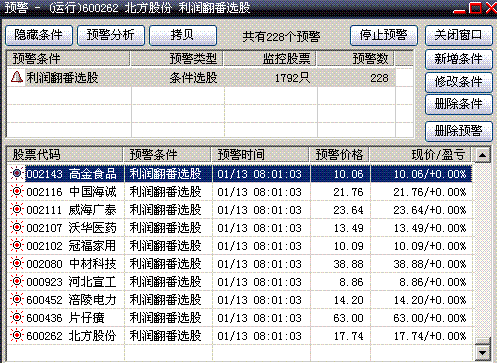Screen dimensions: 497x363
Task: Sort by 预警时间 column header
Action: point(260,155)
